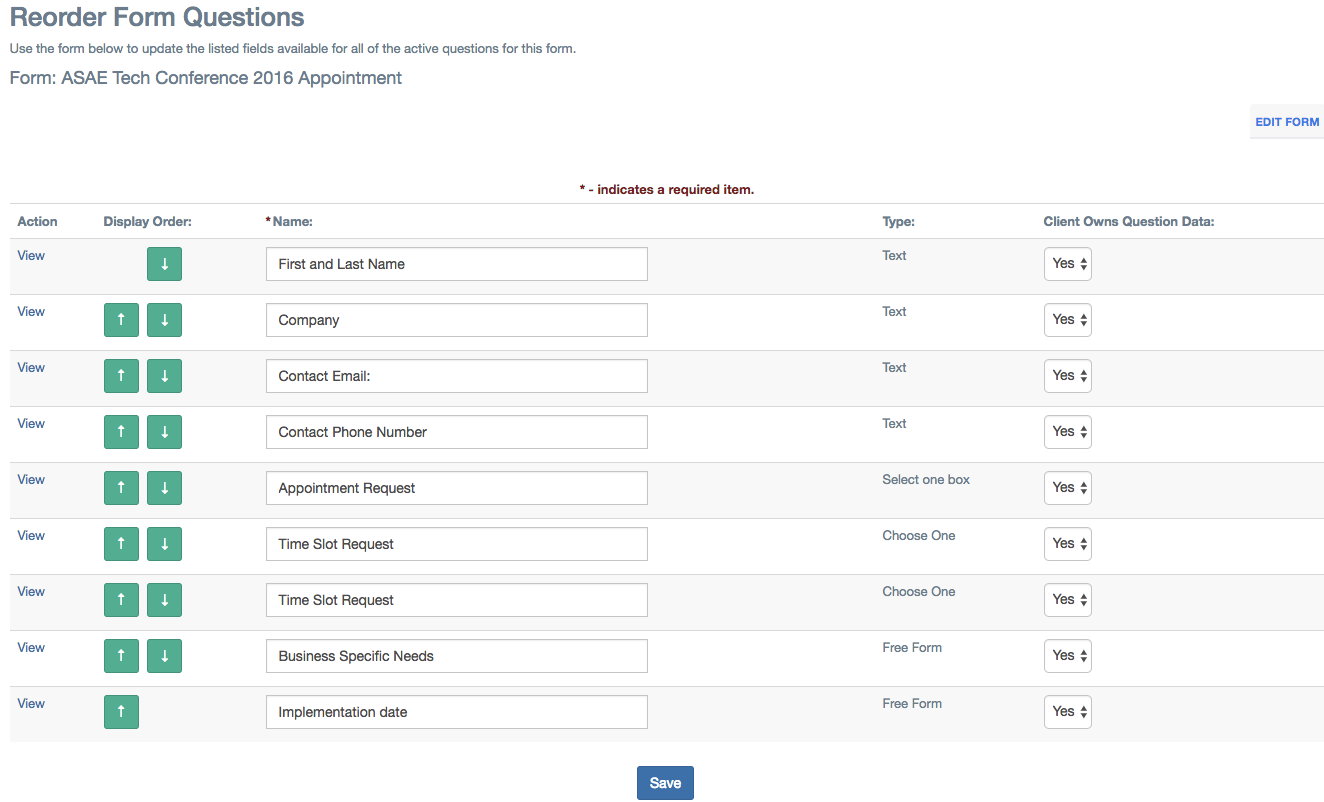Select the Contact Phone Number text field

coord(456,431)
